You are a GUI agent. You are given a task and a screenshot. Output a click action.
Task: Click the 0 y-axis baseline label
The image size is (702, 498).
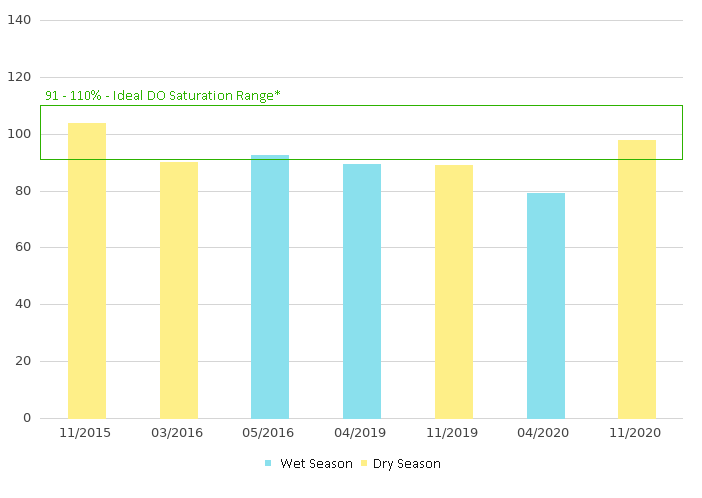(x=28, y=418)
